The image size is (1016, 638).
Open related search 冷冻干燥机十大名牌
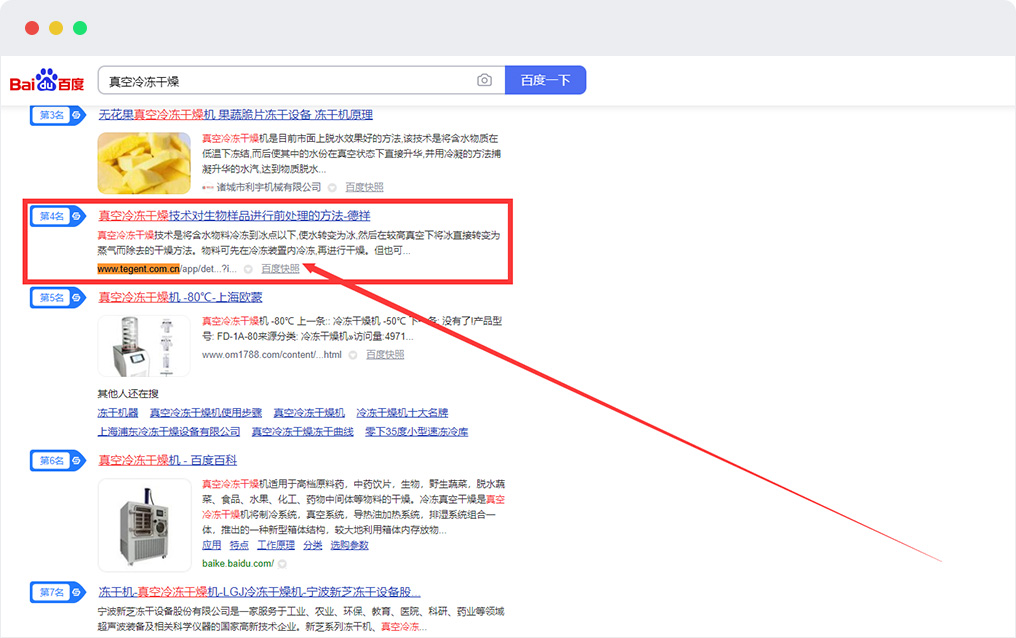tap(402, 413)
